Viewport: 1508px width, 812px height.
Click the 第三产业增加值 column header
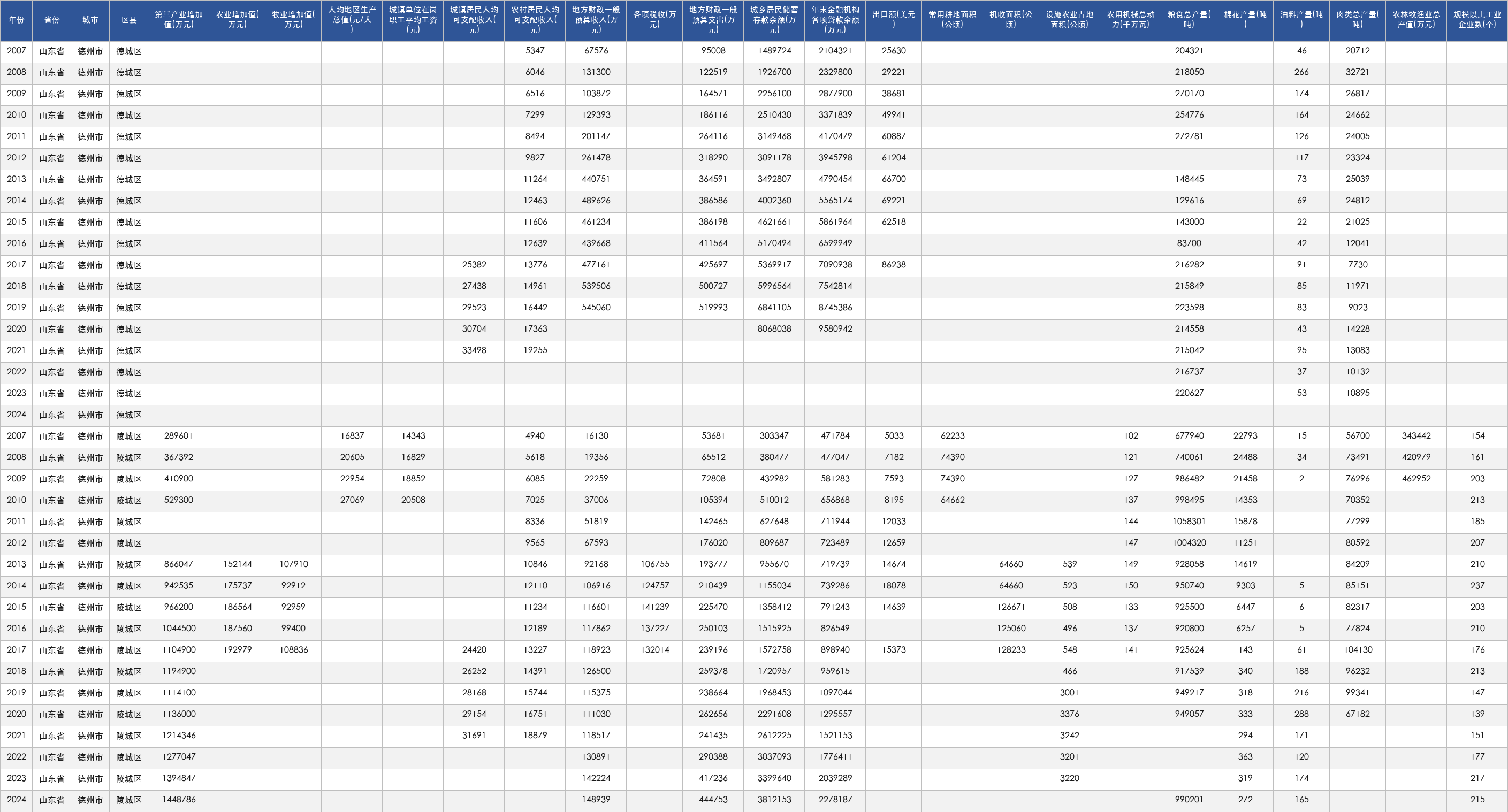(179, 20)
